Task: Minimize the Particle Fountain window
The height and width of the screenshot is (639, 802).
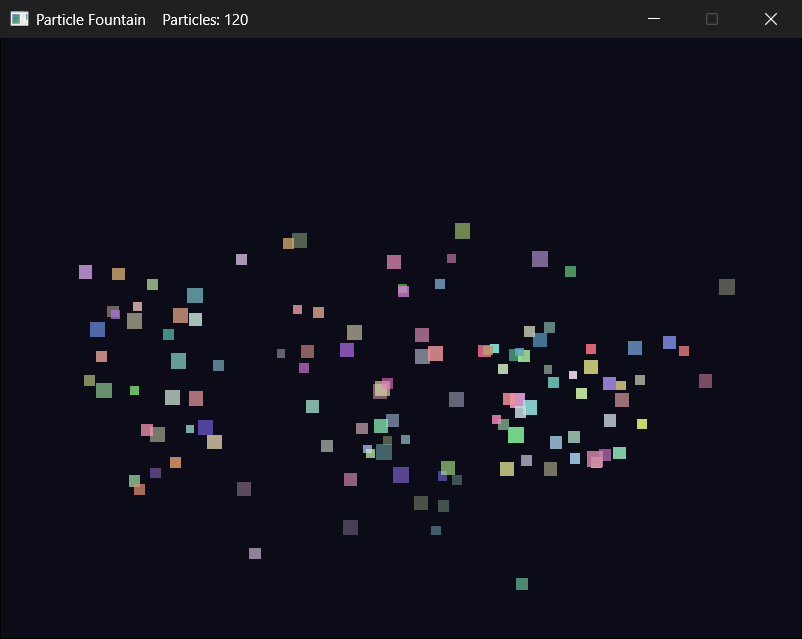Action: (654, 19)
